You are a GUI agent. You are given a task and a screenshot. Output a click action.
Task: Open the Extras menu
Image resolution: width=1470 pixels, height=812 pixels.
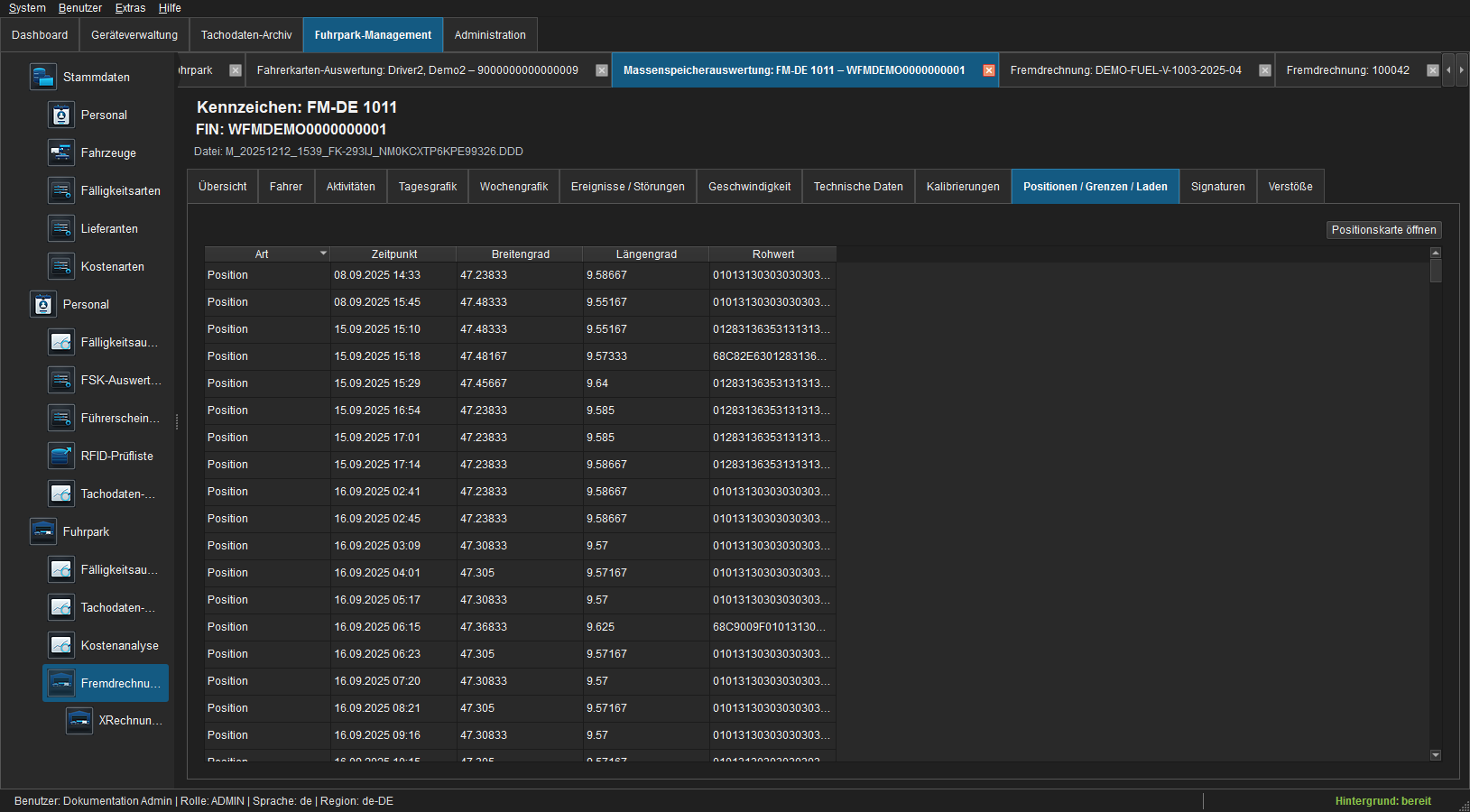130,8
